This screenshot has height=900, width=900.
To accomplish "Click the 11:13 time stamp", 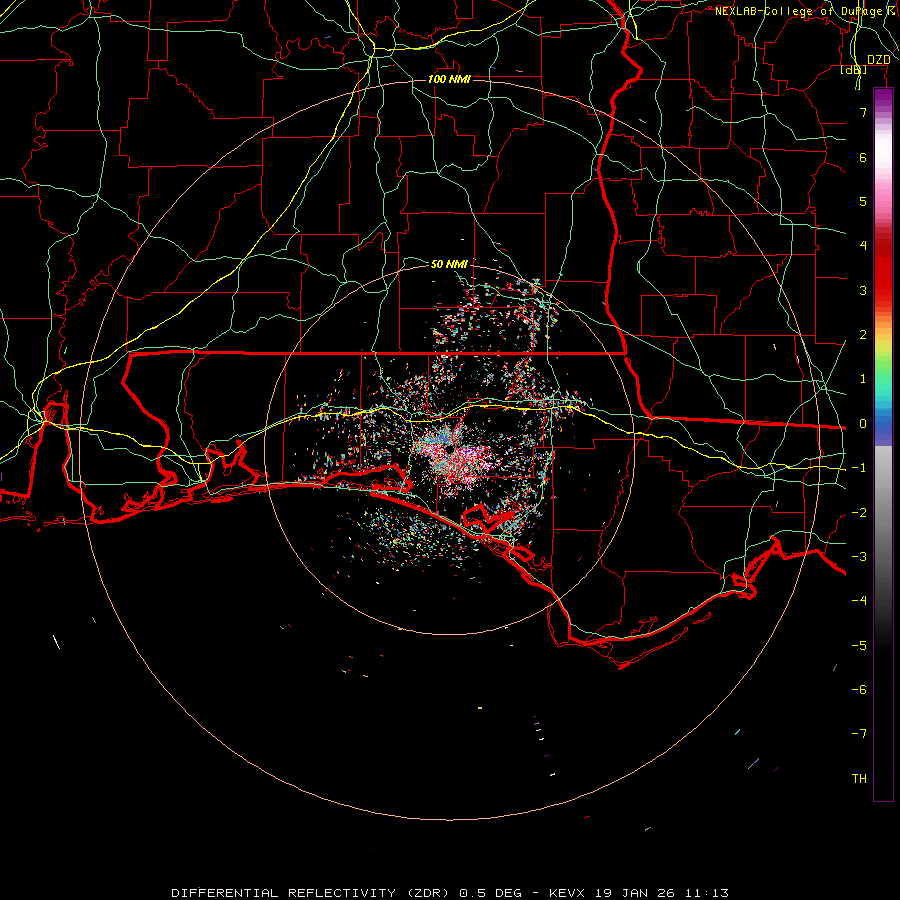I will click(707, 893).
